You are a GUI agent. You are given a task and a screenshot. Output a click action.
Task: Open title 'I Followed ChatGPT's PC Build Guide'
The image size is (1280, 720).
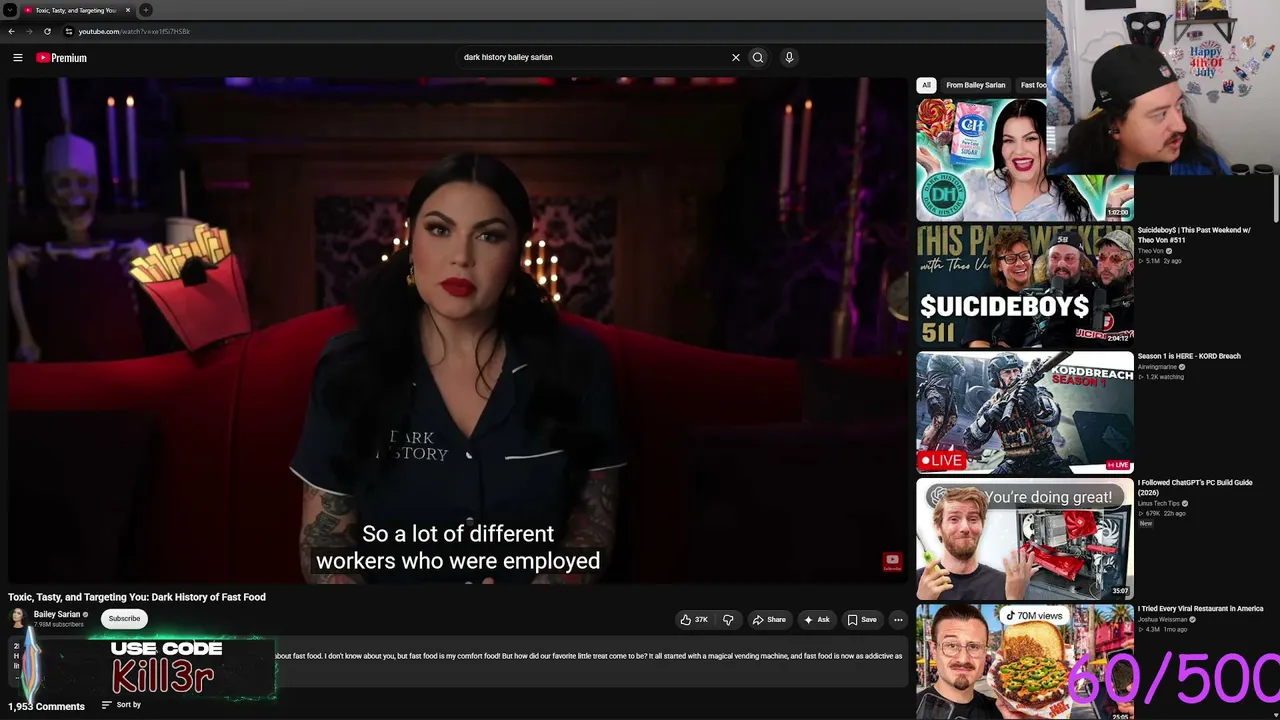point(1195,487)
